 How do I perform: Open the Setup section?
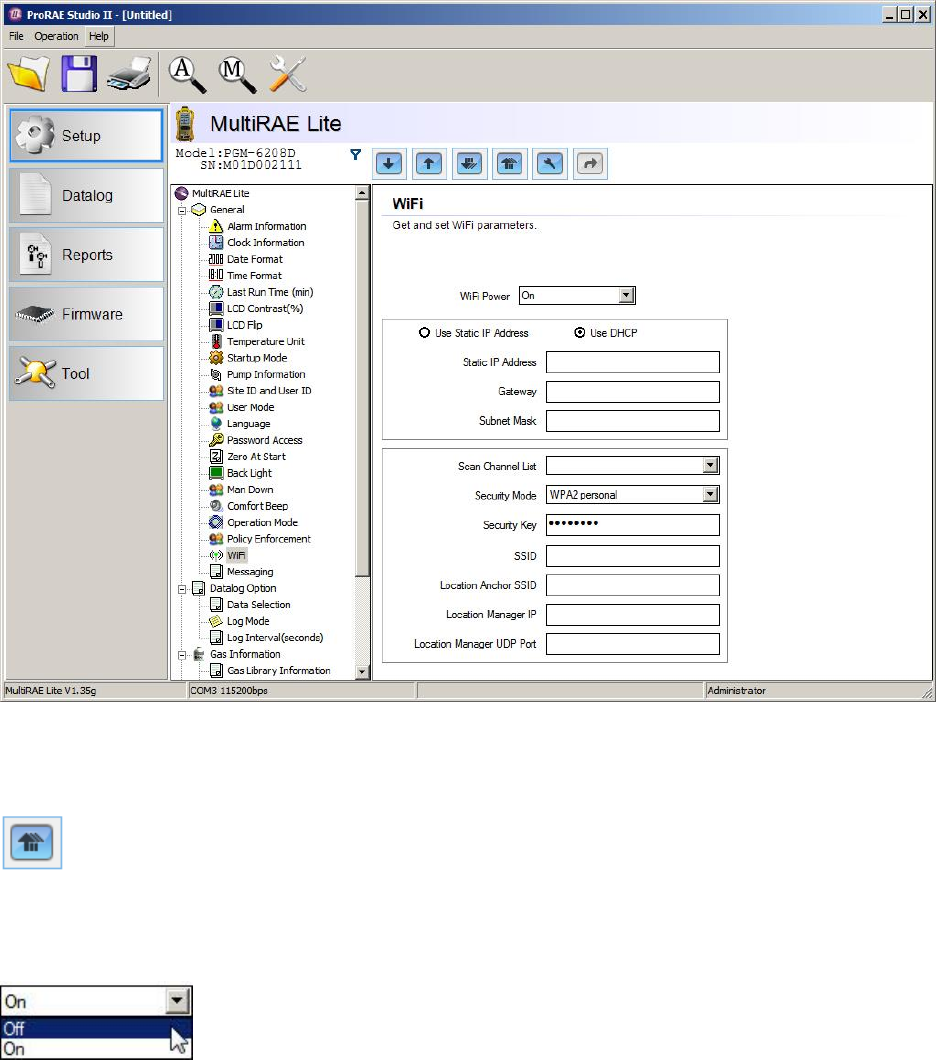tap(87, 135)
